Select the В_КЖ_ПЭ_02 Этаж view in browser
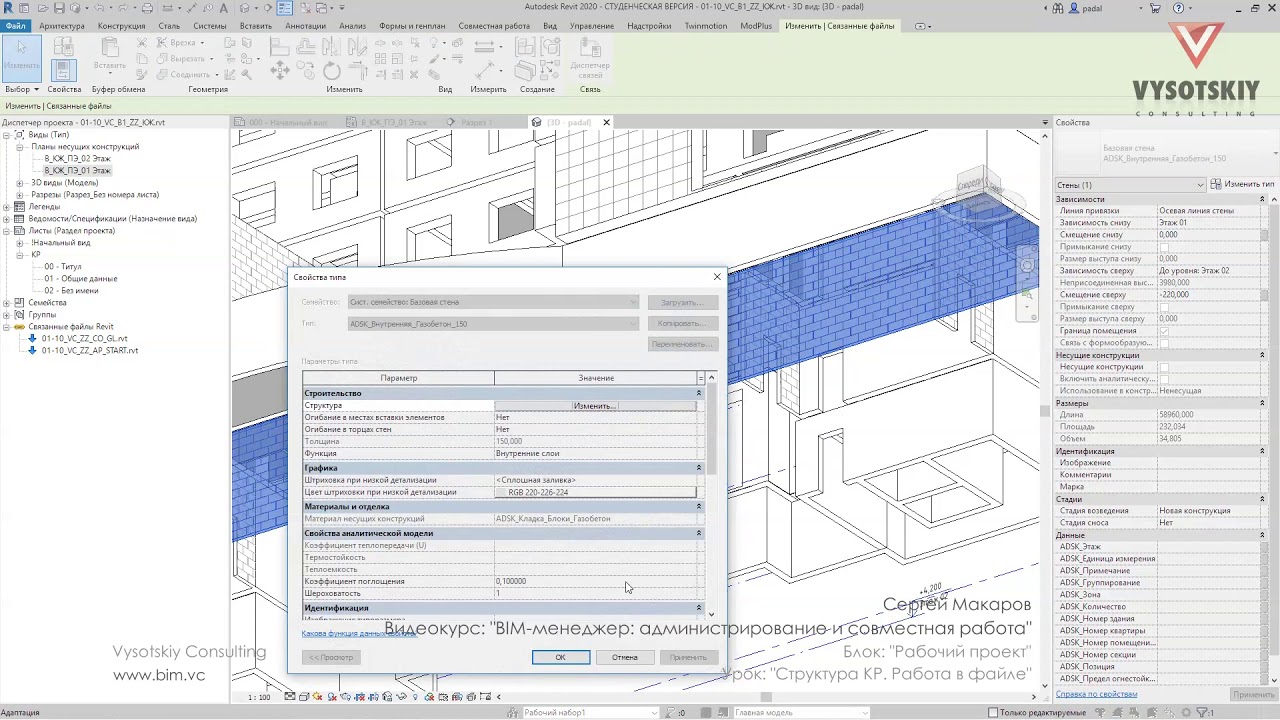 pos(77,159)
